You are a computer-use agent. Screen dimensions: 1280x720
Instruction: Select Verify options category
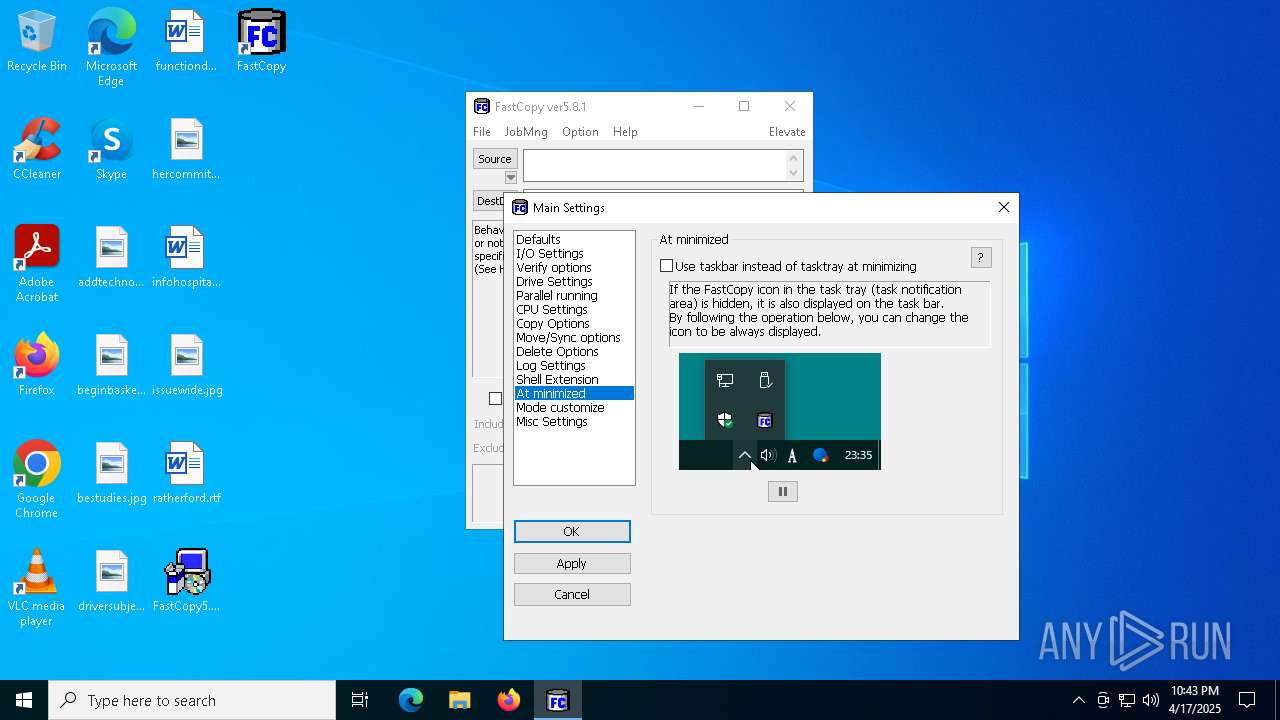pos(574,268)
